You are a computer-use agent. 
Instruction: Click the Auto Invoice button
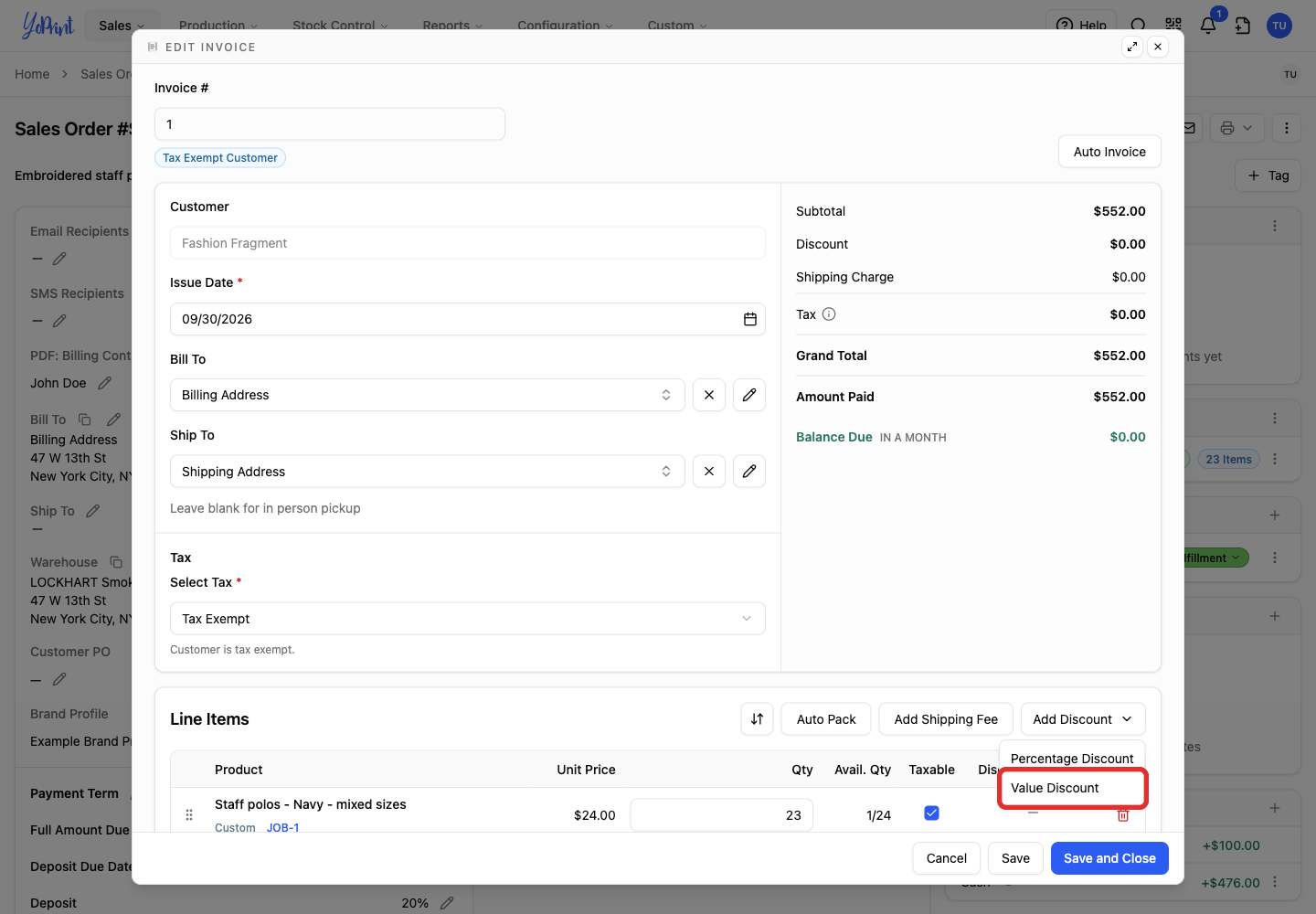(x=1109, y=152)
